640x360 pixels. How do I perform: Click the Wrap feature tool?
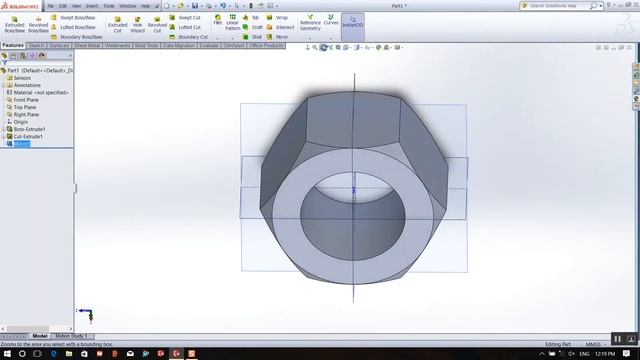(x=277, y=18)
